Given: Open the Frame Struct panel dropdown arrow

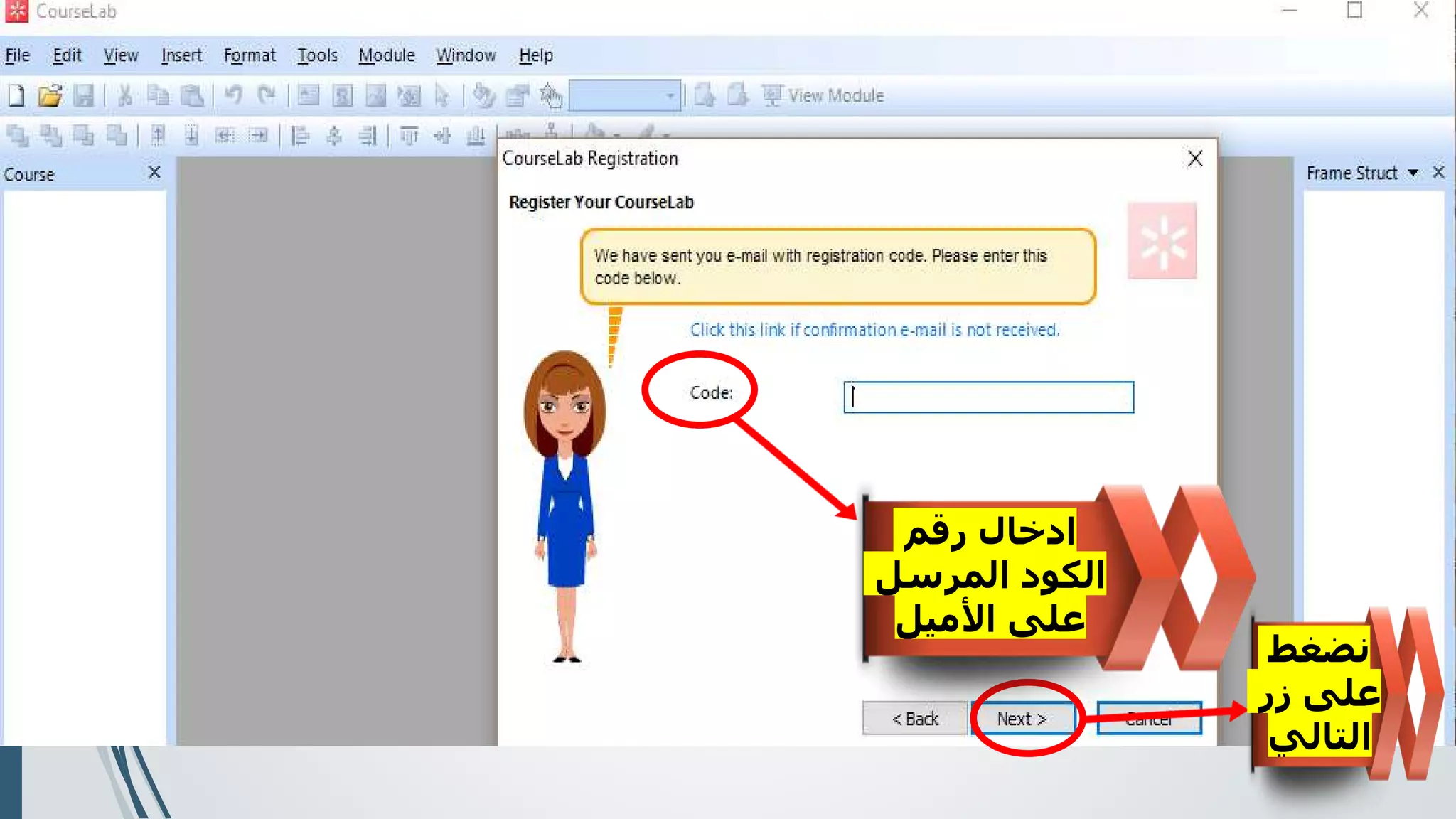Looking at the screenshot, I should pyautogui.click(x=1413, y=173).
